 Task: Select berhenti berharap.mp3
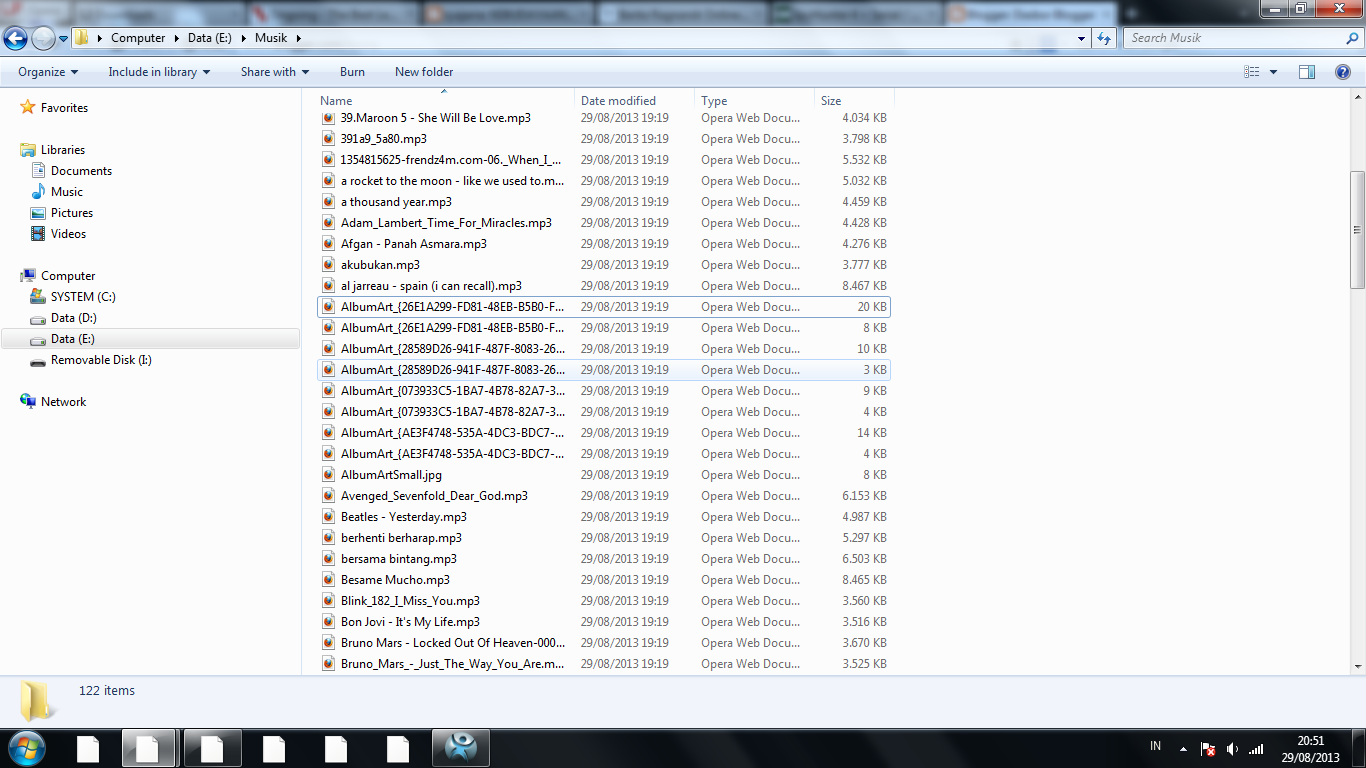[x=401, y=538]
